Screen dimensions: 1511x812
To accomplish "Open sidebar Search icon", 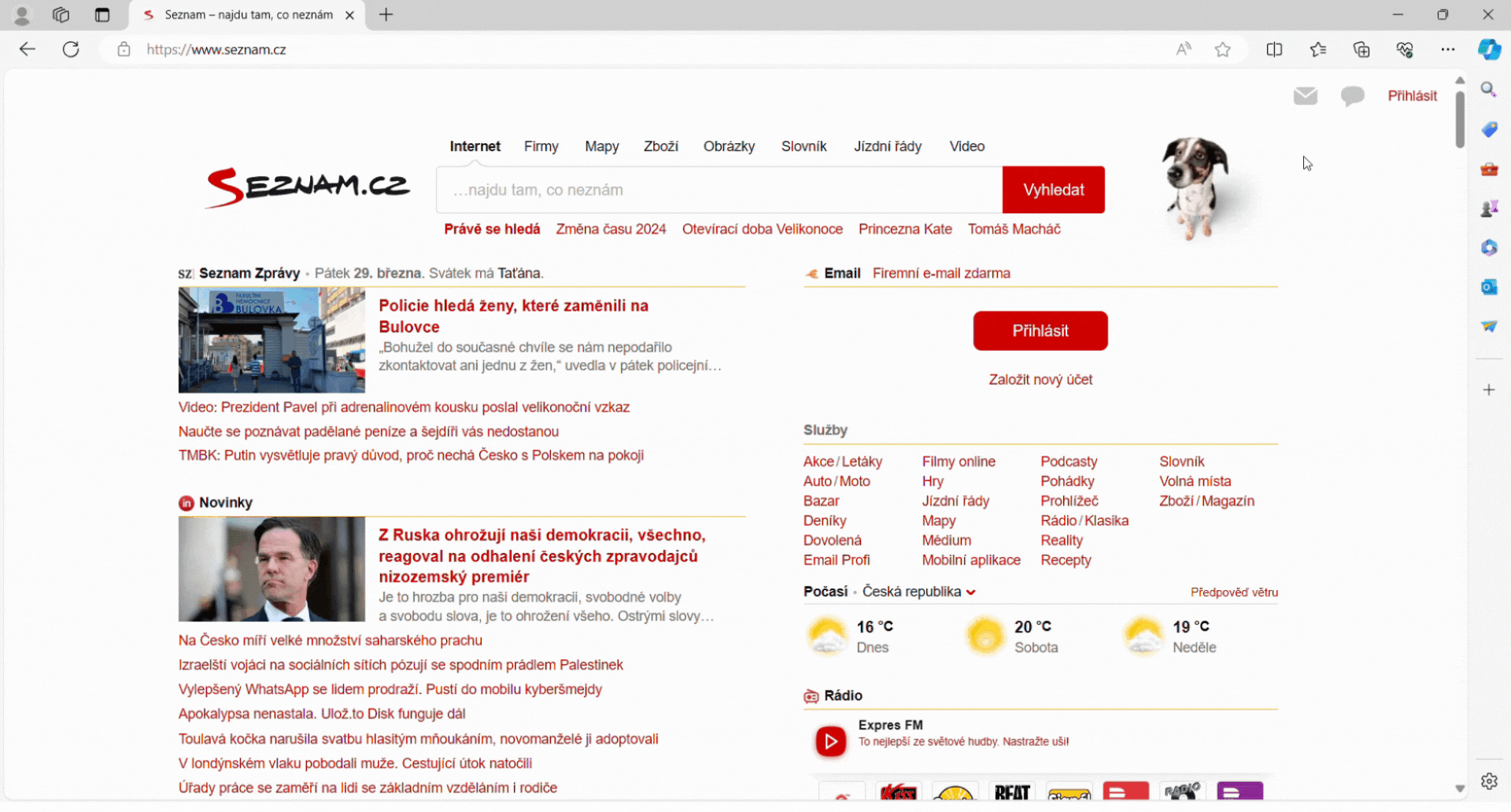I will point(1489,90).
